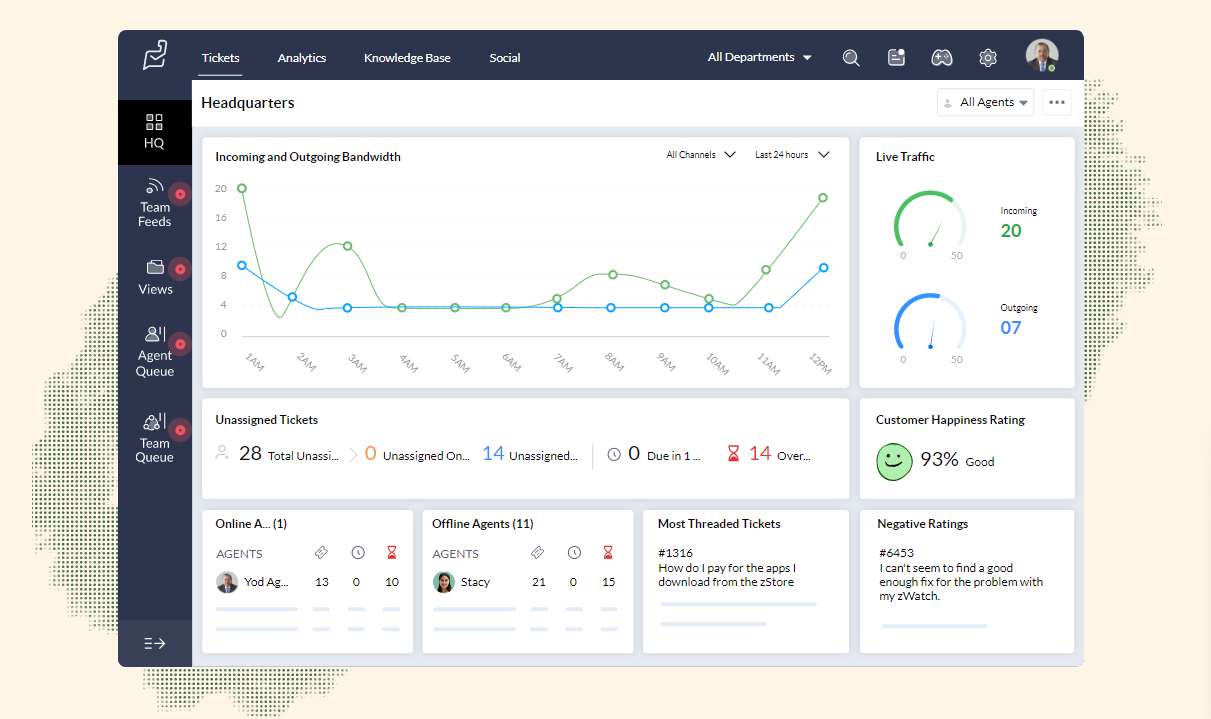
Task: Click the 14 Unassigned count in blue
Action: (x=493, y=454)
